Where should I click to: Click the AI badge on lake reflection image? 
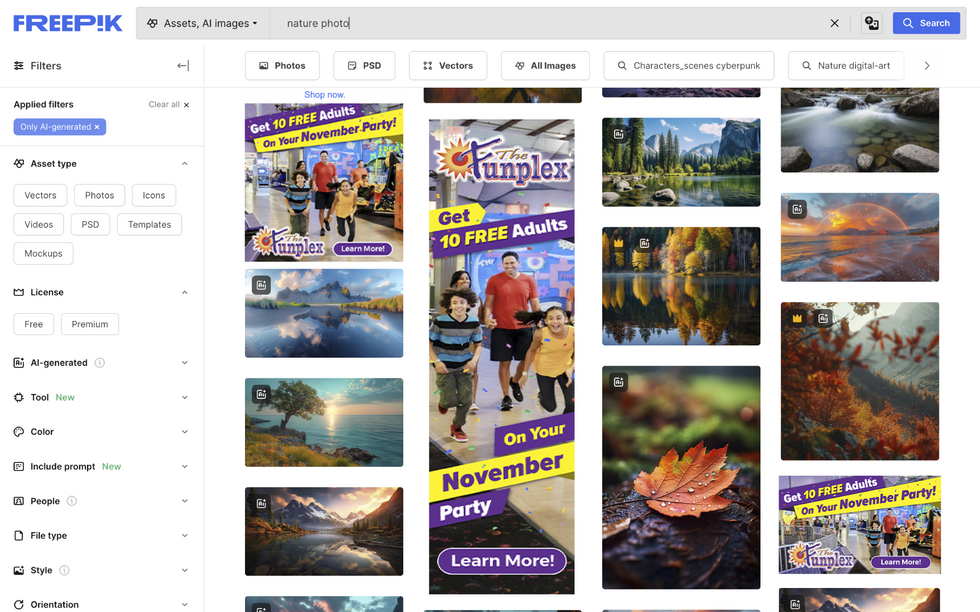coord(261,285)
